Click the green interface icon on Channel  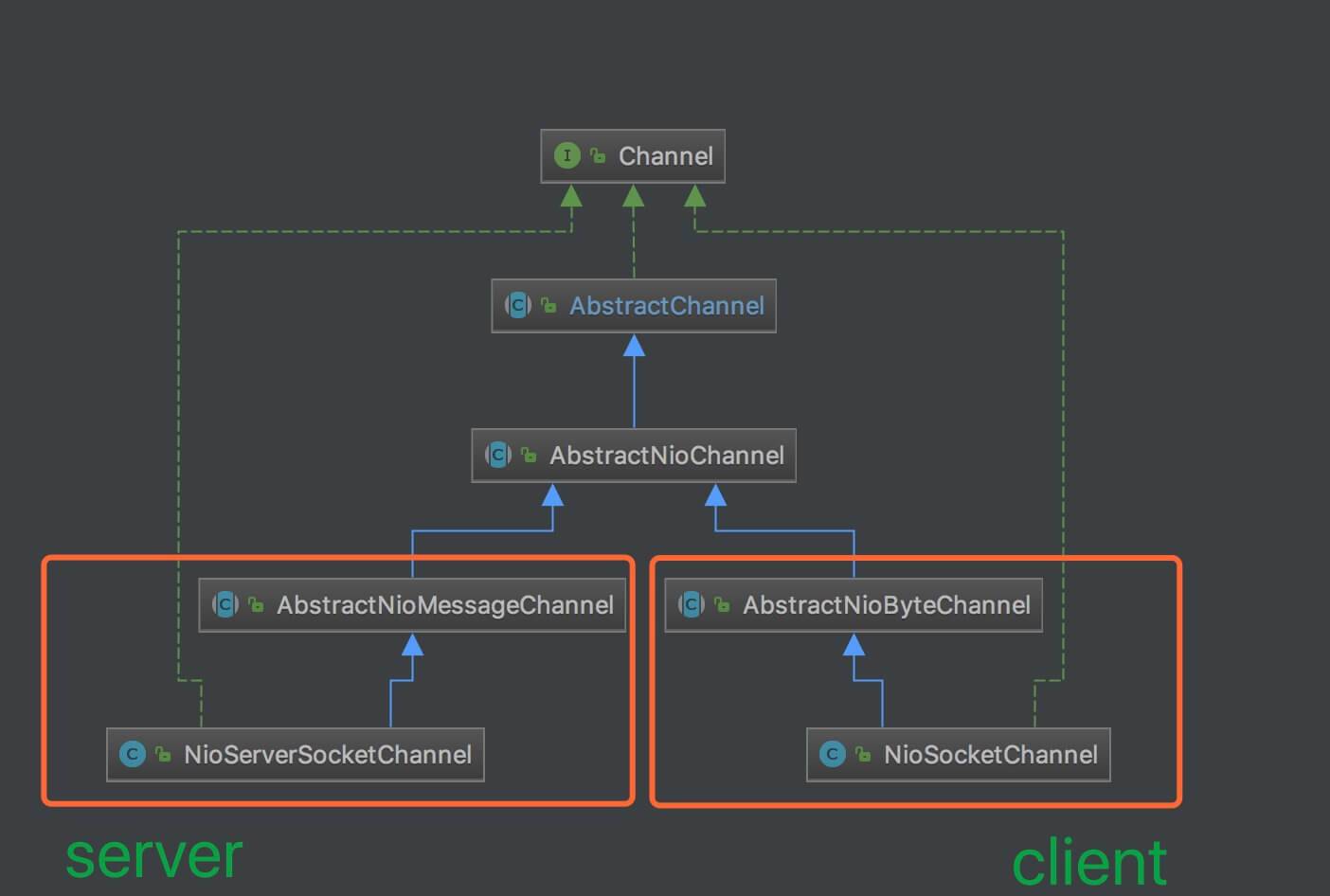click(566, 155)
